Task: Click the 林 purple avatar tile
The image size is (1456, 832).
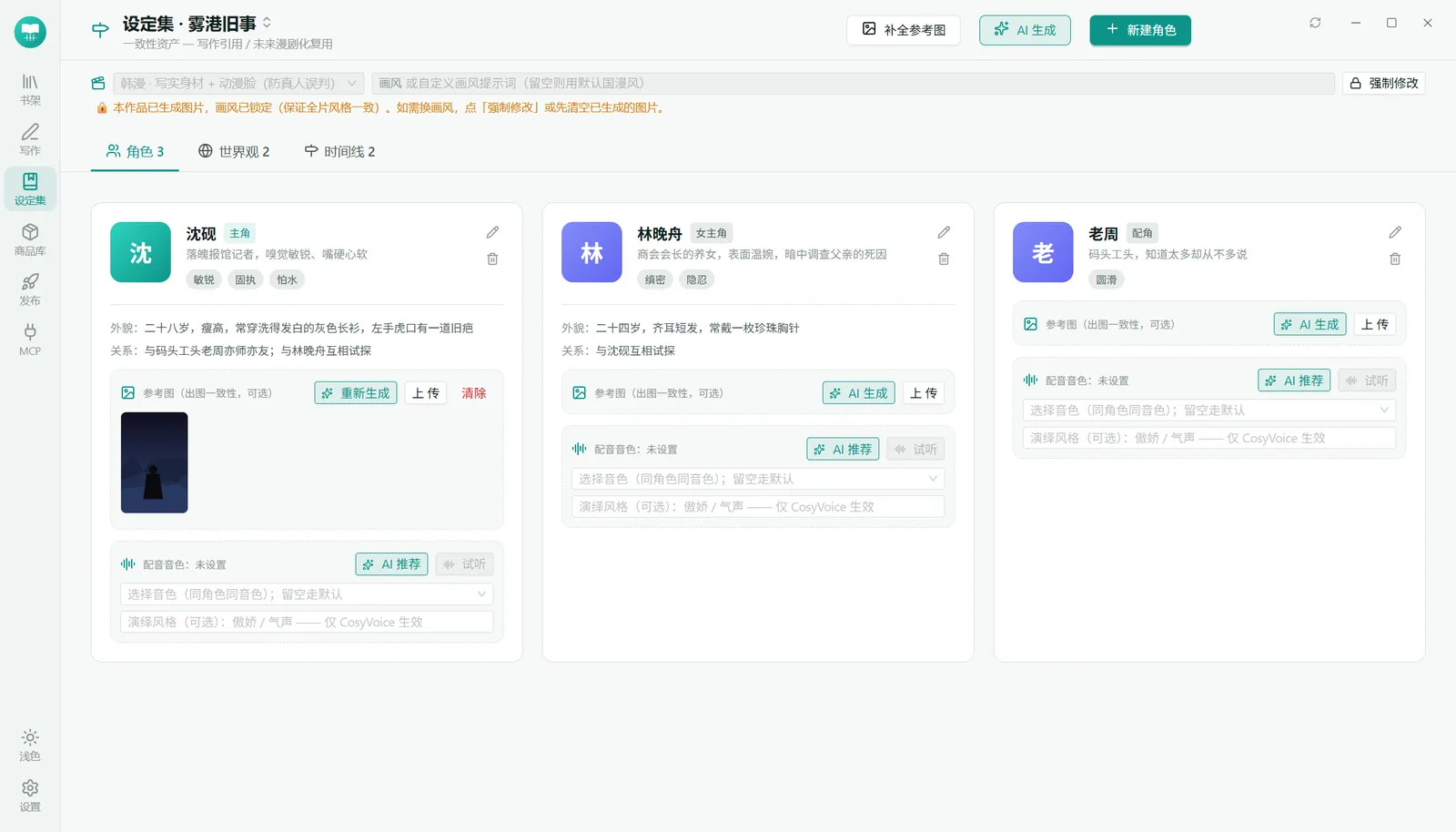Action: click(591, 252)
